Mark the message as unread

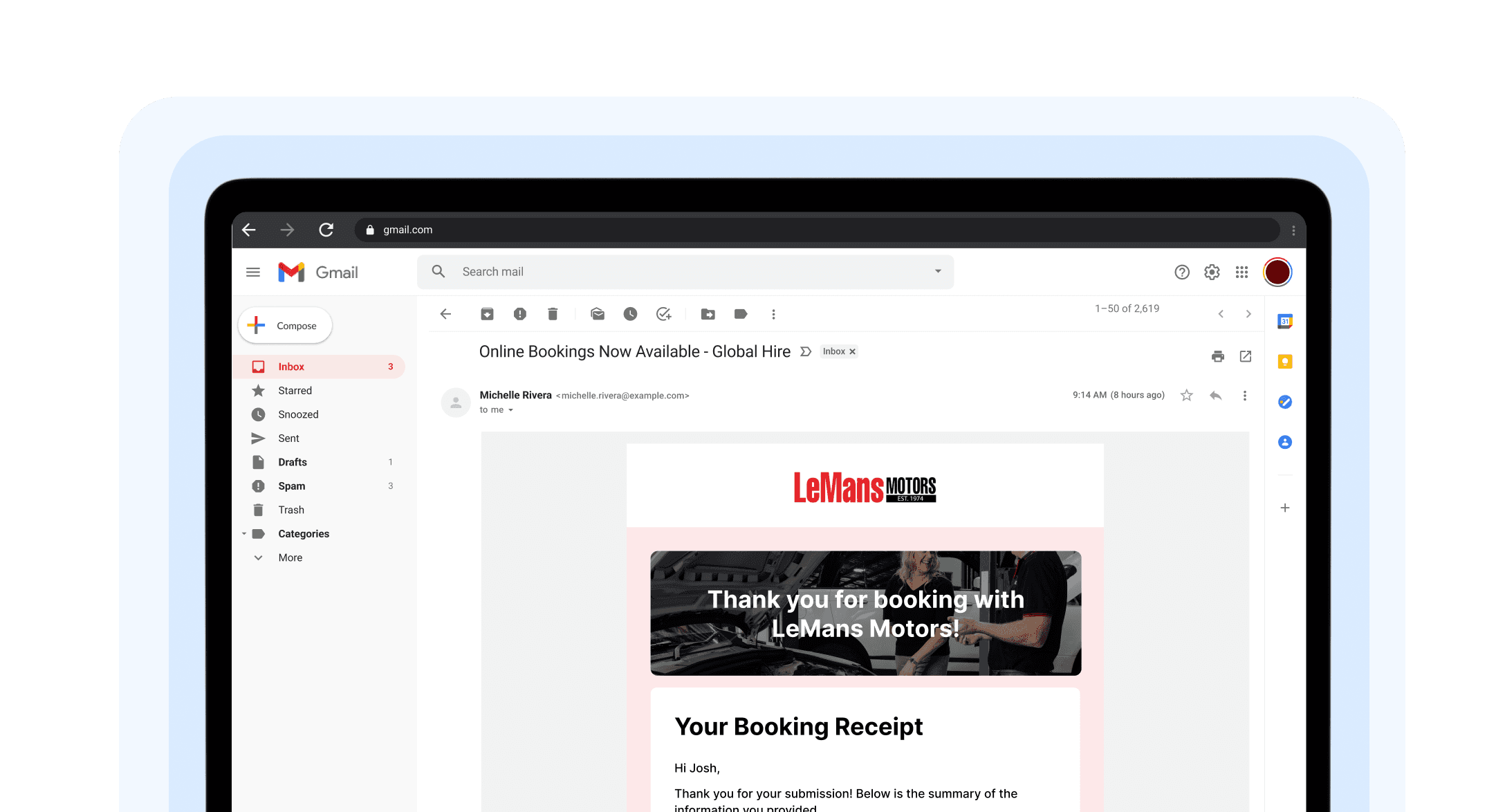coord(598,314)
